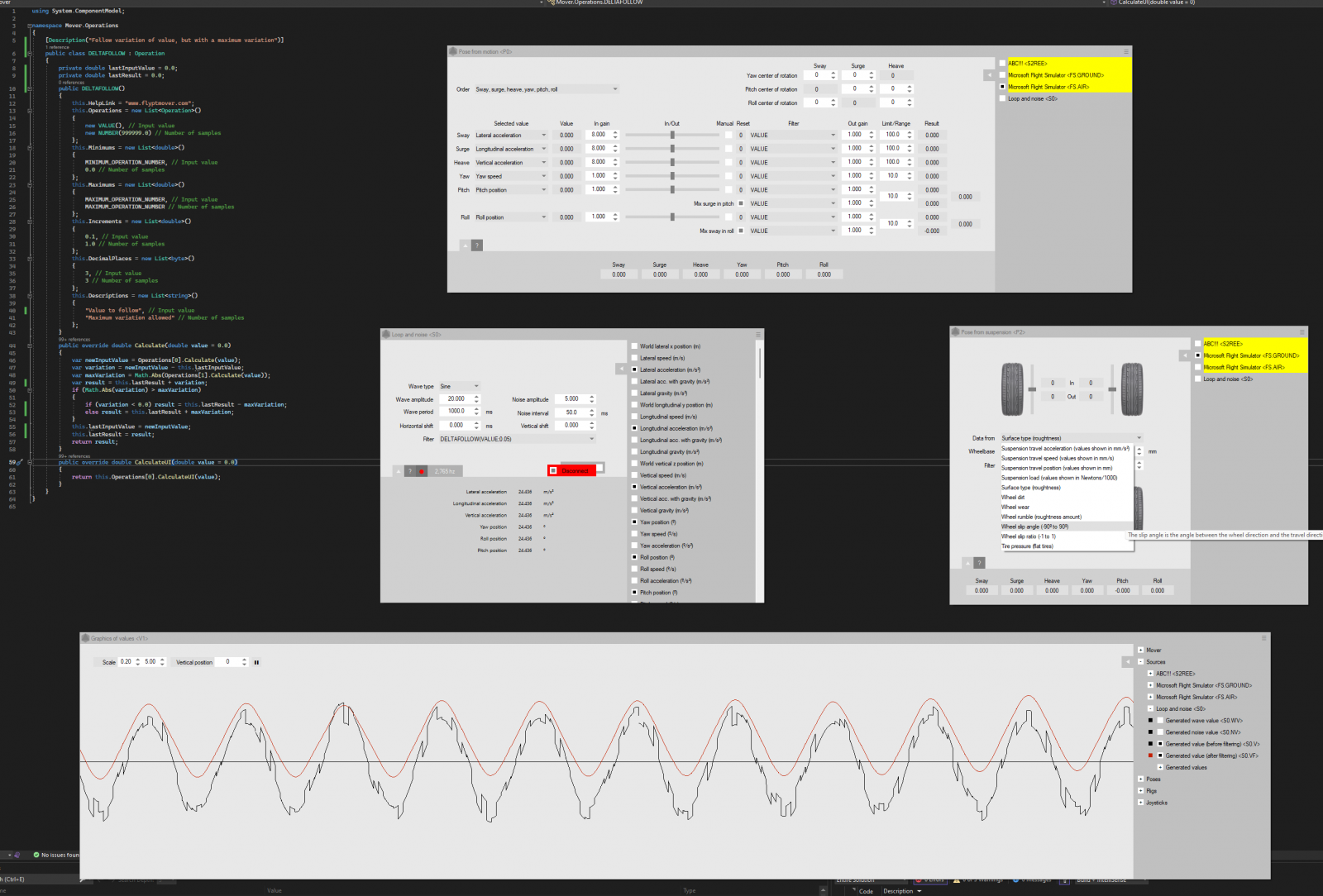Open the Pose from motion hamburger menu
This screenshot has width=1323, height=896.
pos(1126,51)
